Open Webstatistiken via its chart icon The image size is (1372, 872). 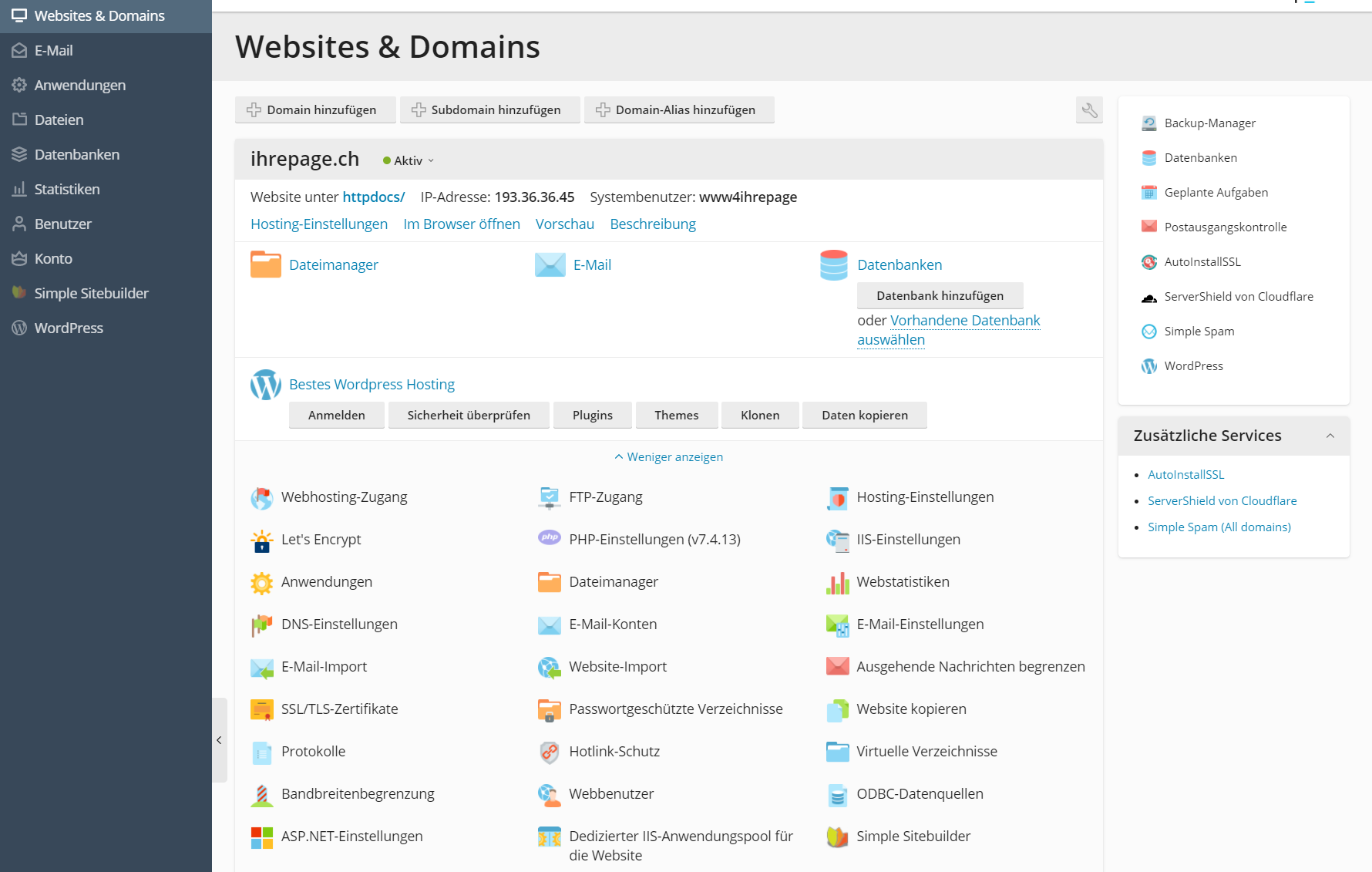pyautogui.click(x=837, y=581)
